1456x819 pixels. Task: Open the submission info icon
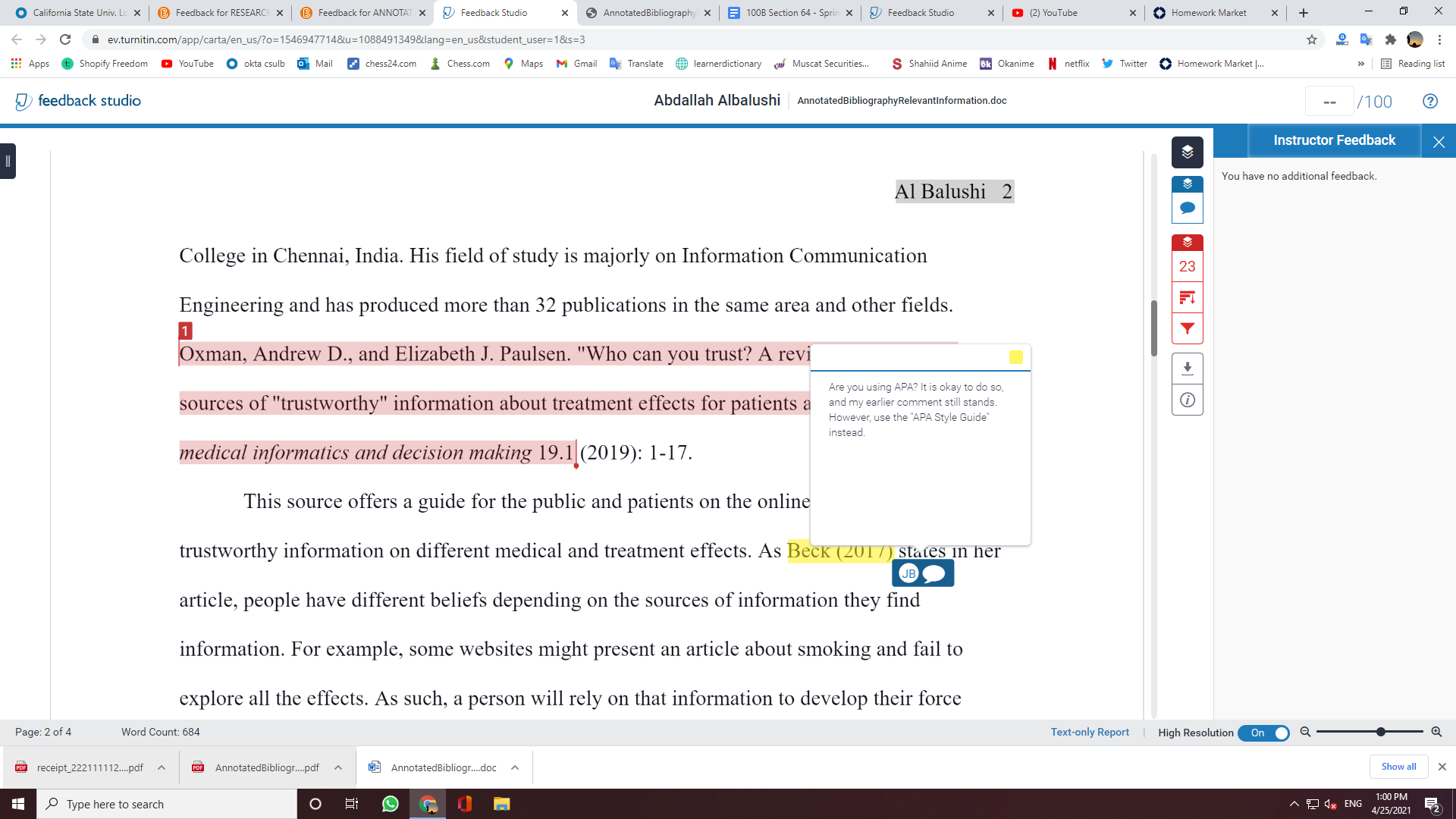coord(1187,400)
